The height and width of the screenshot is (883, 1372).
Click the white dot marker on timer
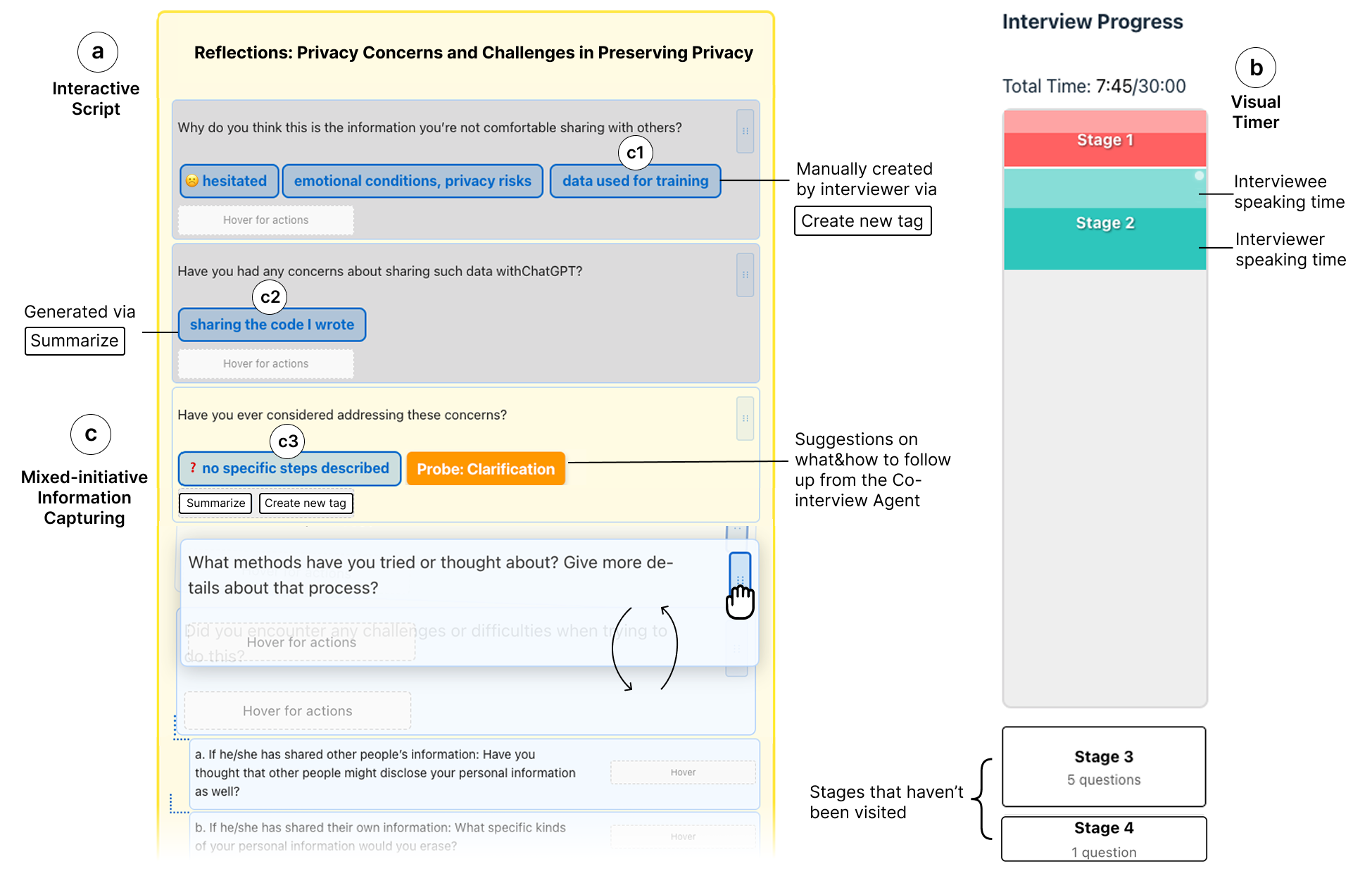click(1199, 175)
